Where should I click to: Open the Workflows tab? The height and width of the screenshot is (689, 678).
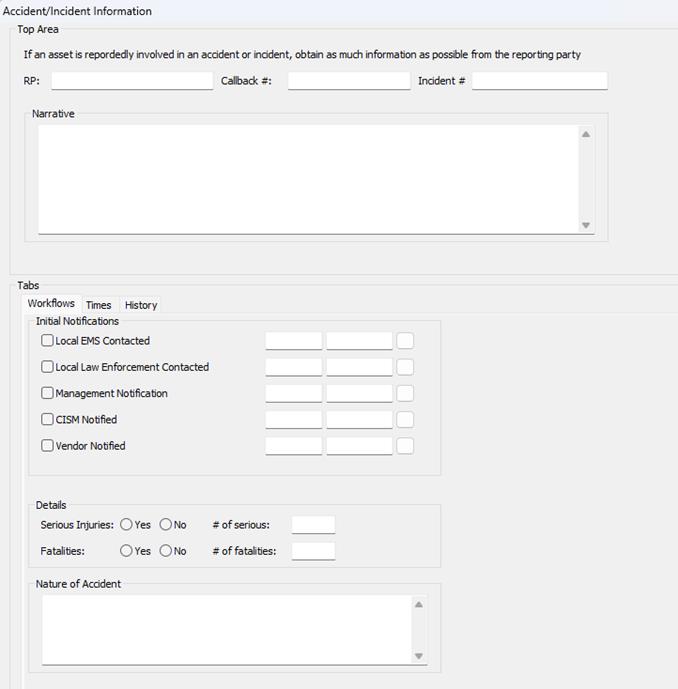tap(51, 303)
